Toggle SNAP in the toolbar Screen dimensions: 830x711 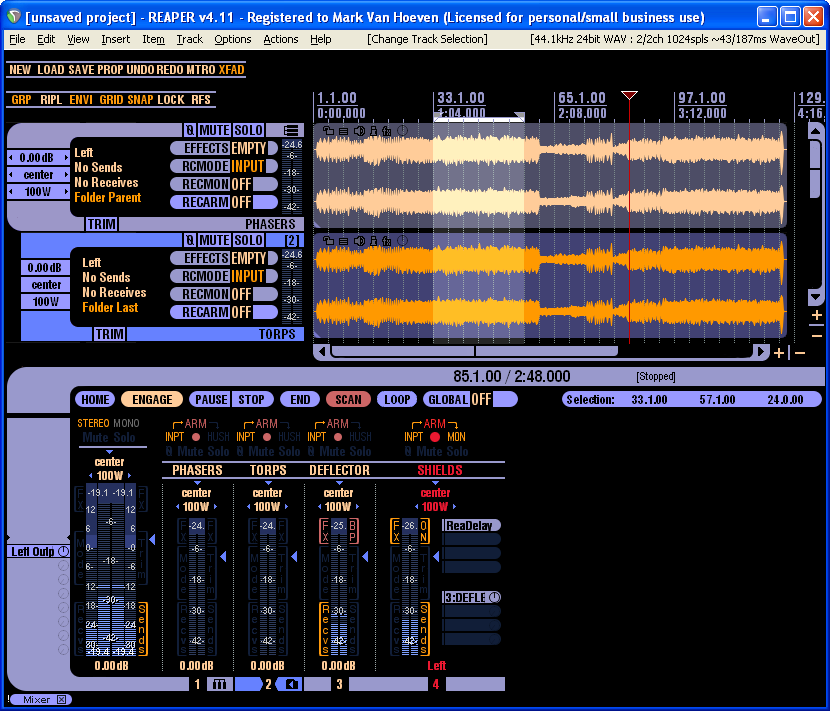click(x=140, y=100)
